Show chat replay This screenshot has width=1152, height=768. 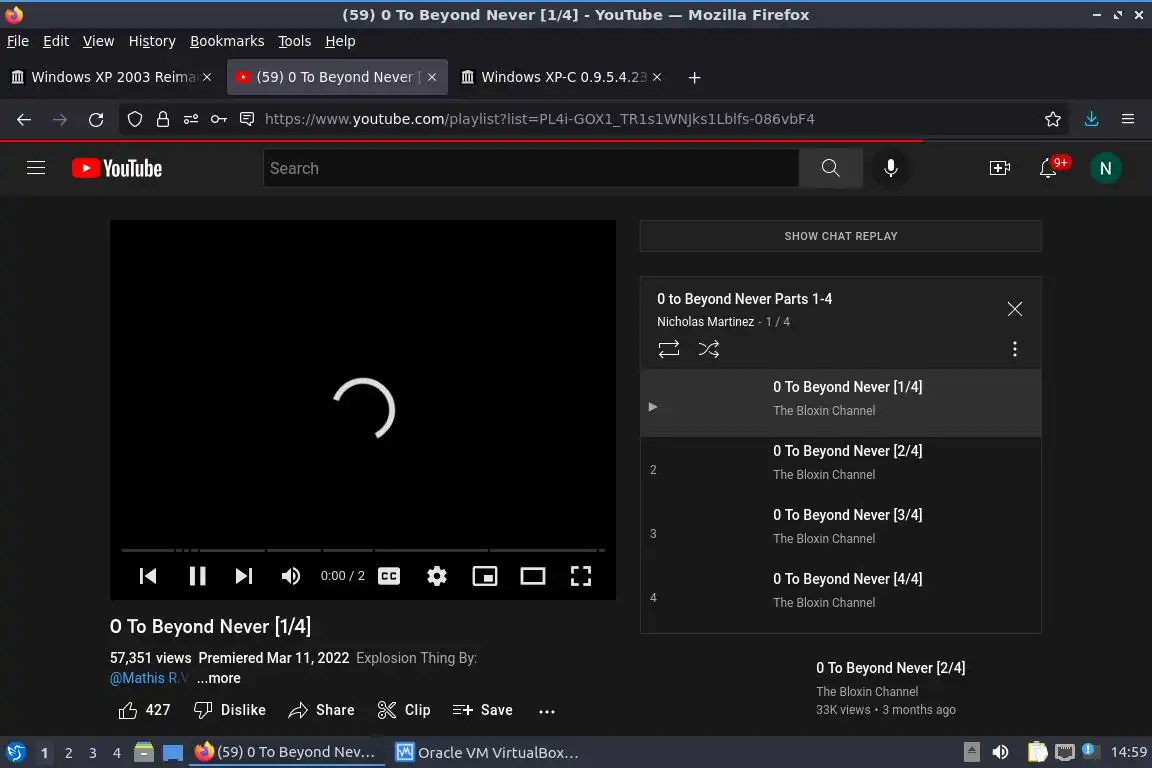[840, 236]
